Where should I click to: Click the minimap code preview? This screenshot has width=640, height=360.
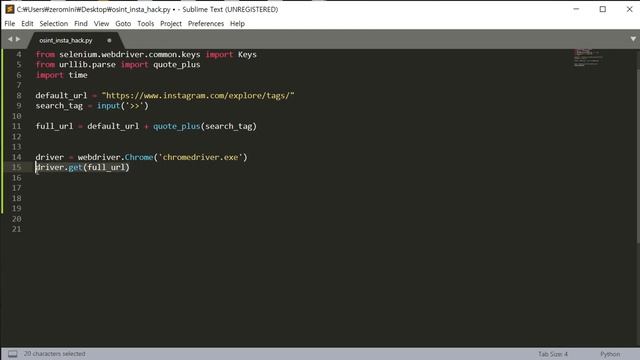pyautogui.click(x=588, y=58)
